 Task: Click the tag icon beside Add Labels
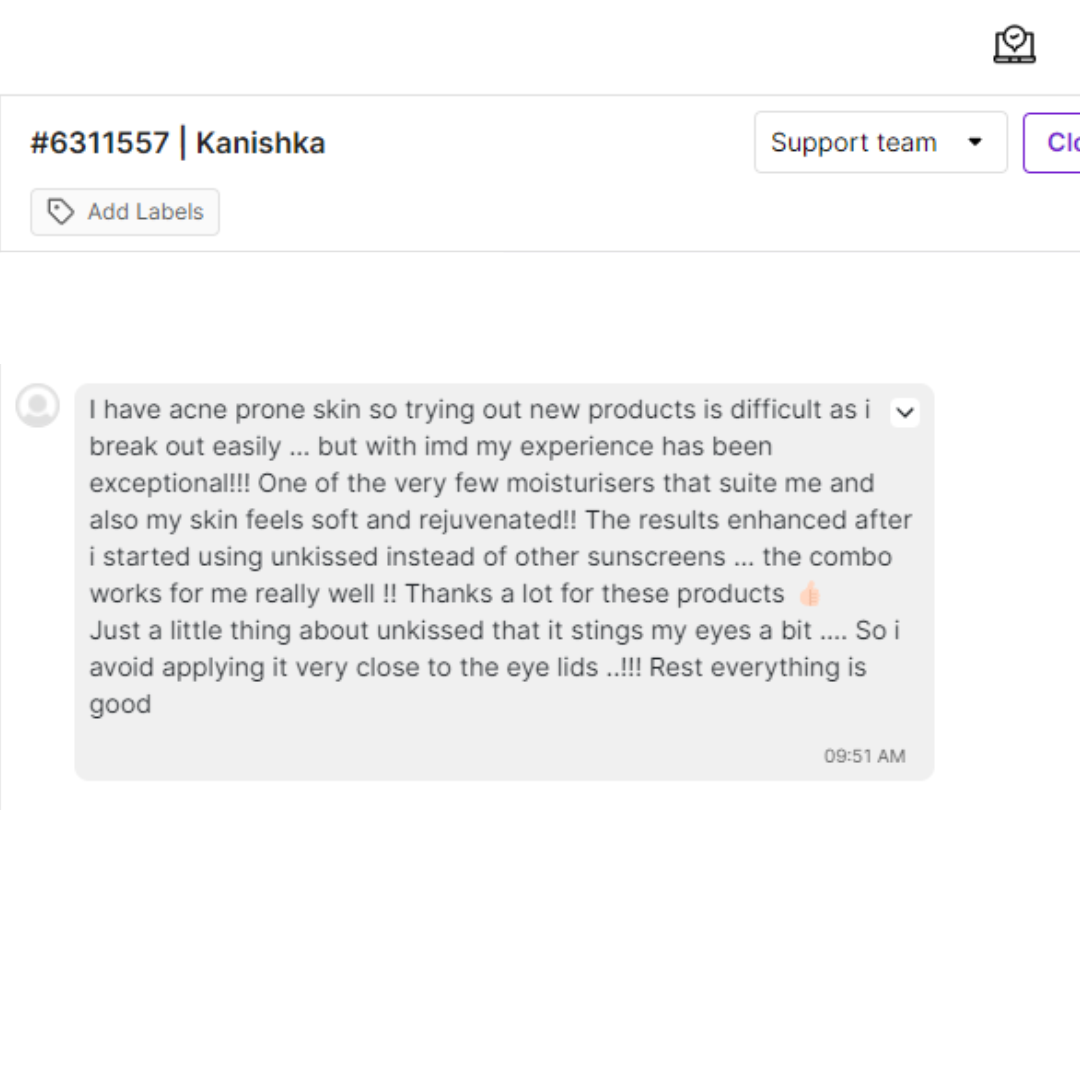pos(61,212)
